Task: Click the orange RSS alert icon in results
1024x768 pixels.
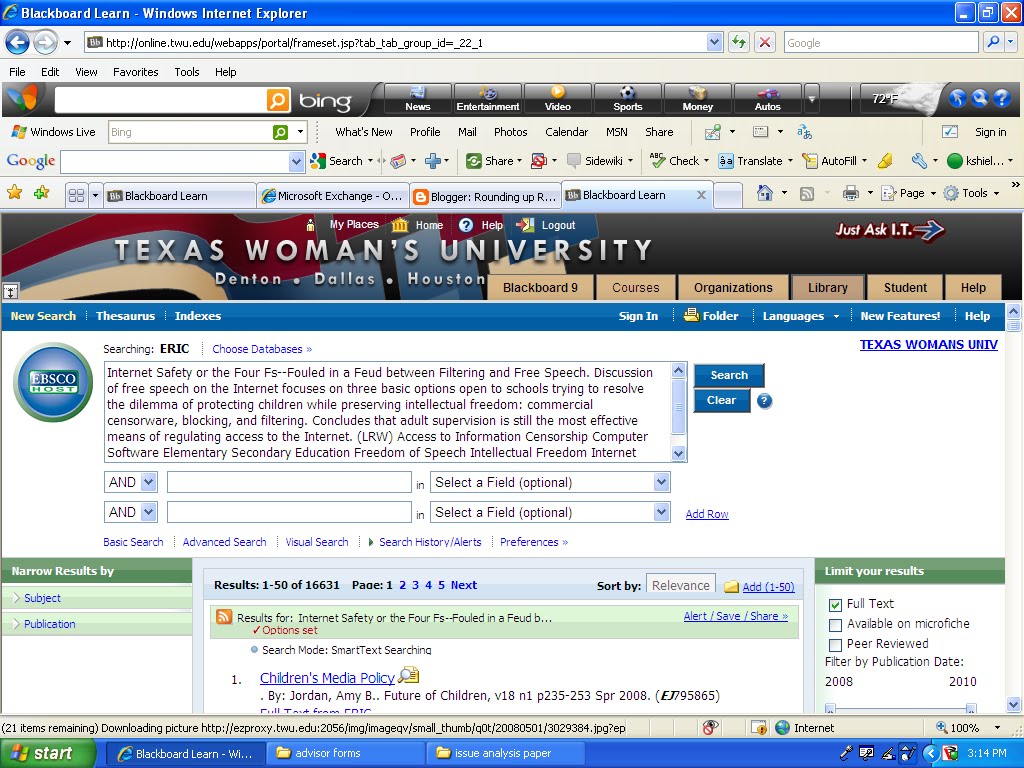Action: pyautogui.click(x=224, y=616)
